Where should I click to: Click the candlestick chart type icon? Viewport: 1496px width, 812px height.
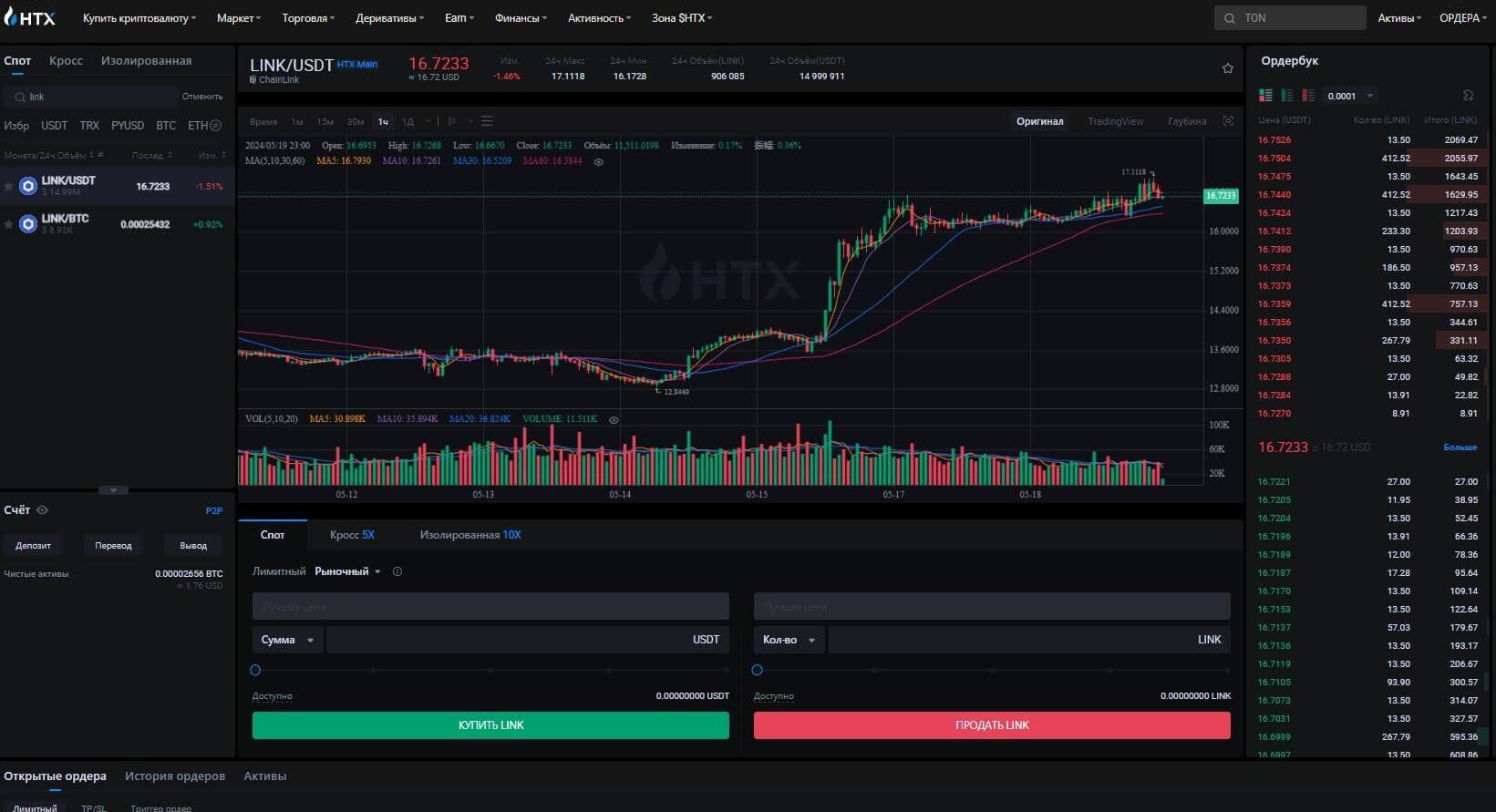[452, 121]
